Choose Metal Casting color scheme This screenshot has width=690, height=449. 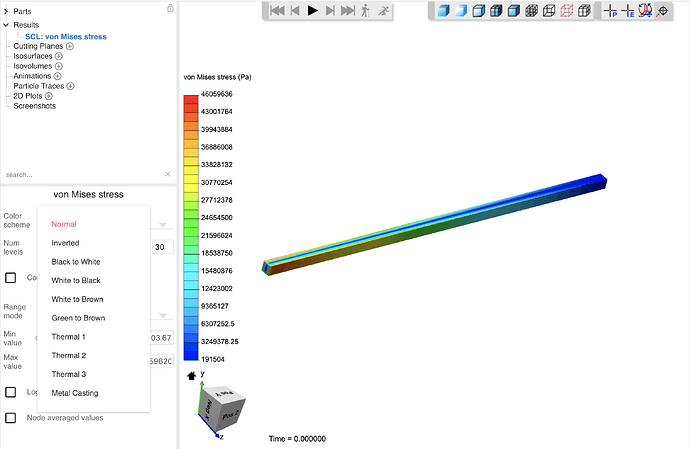tap(75, 393)
